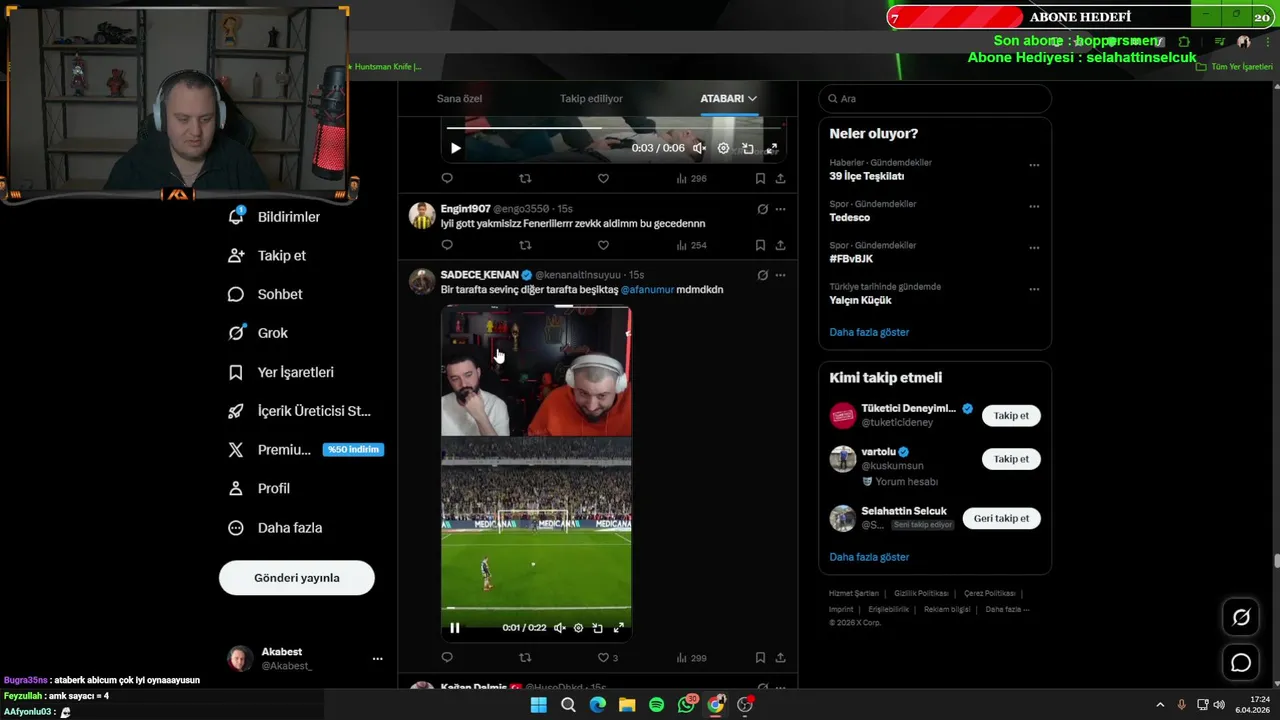
Task: Open Grok explain on SADECE_KENAN post
Action: [762, 275]
